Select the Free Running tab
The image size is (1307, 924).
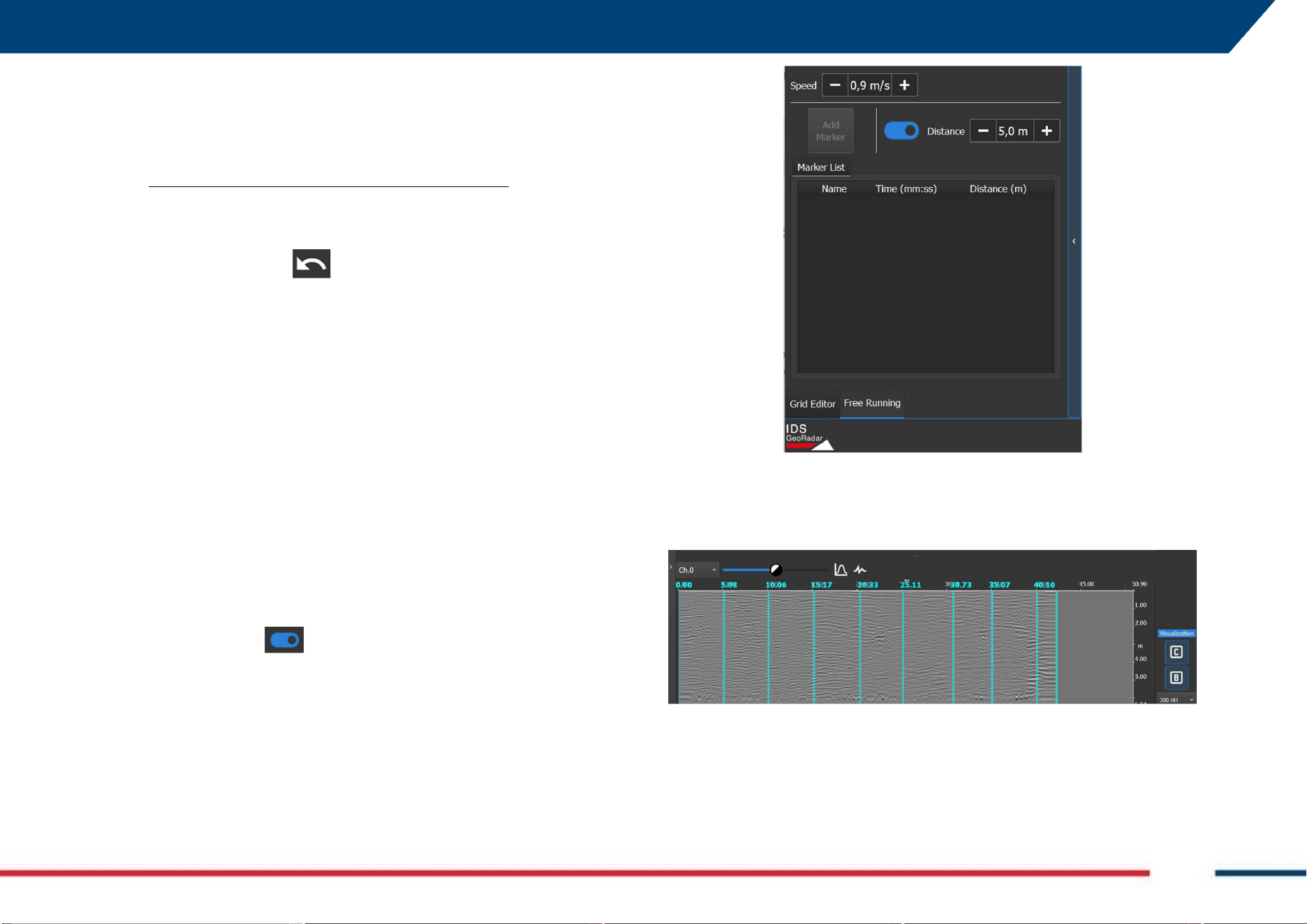click(872, 403)
